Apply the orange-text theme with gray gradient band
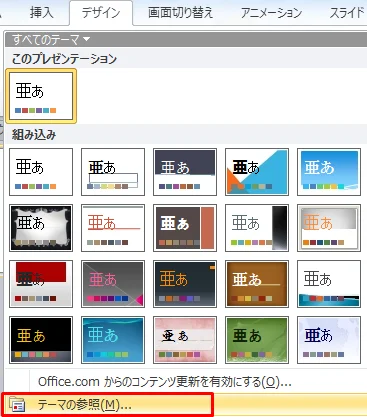 click(x=329, y=228)
